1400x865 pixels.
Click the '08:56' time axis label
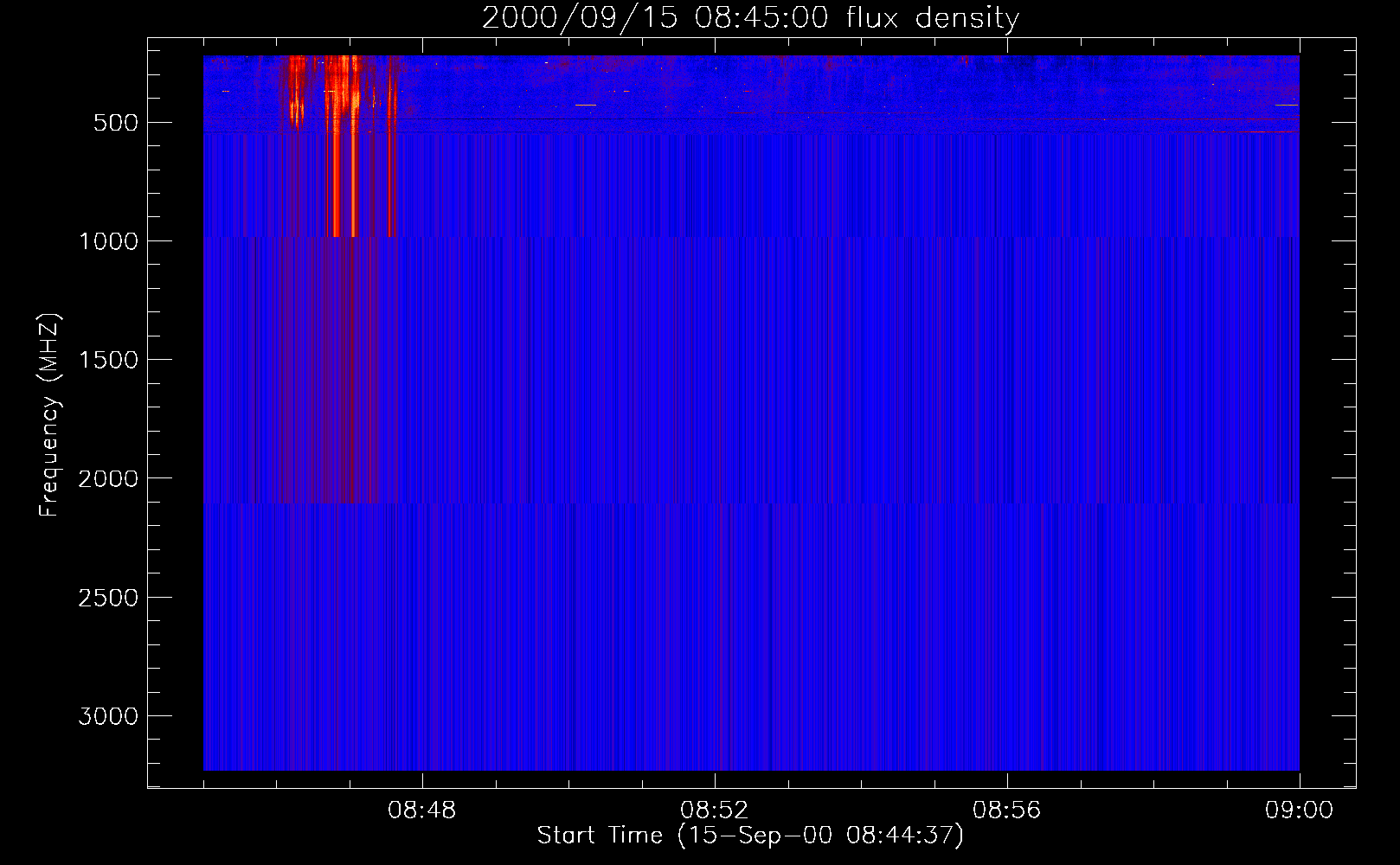point(1007,811)
